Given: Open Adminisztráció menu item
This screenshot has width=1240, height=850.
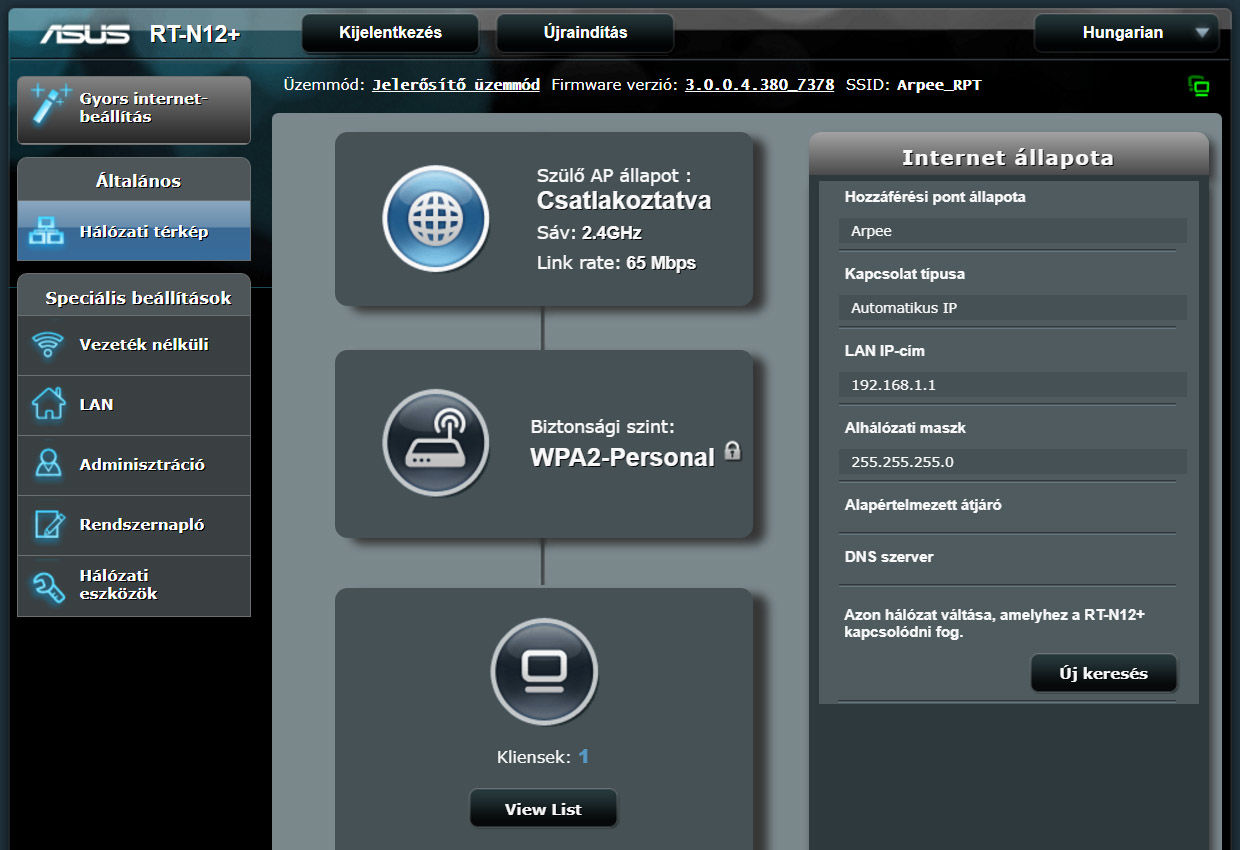Looking at the screenshot, I should (x=134, y=465).
